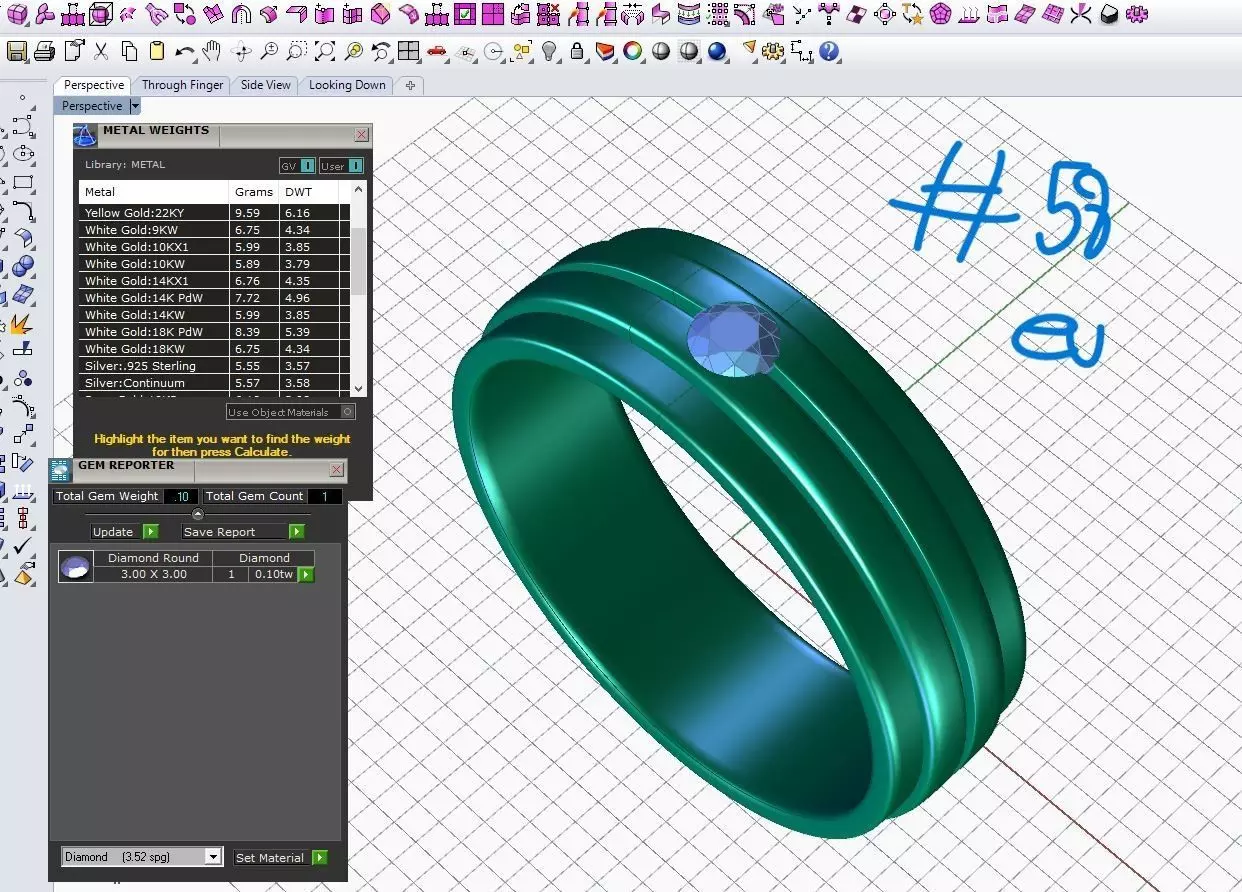The height and width of the screenshot is (892, 1242).
Task: Click the explosion icon in left sidebar
Action: (21, 323)
